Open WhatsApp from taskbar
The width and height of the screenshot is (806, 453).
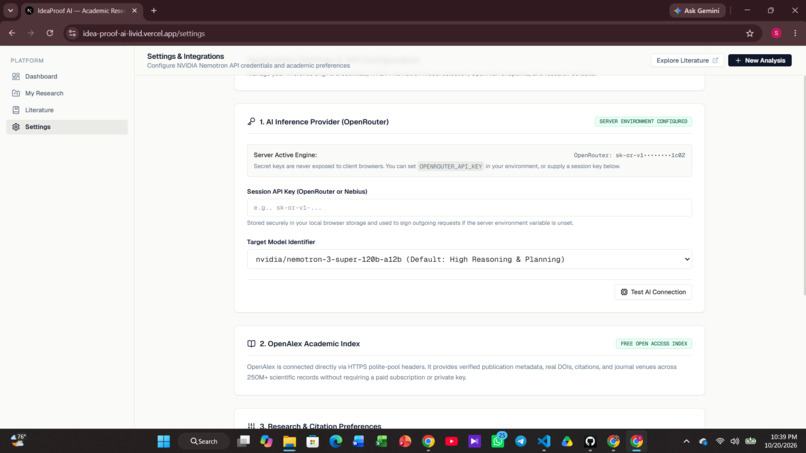point(498,441)
